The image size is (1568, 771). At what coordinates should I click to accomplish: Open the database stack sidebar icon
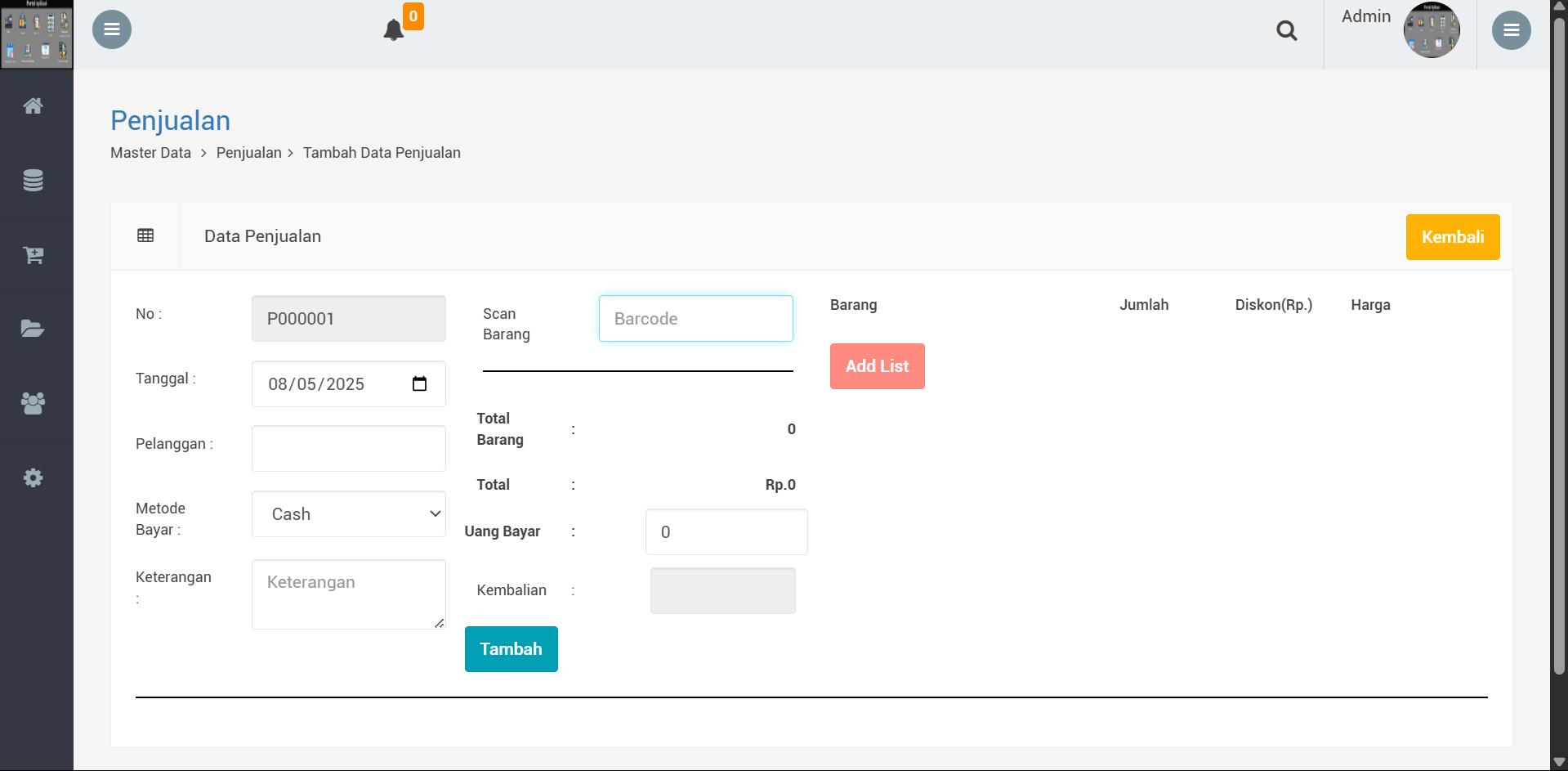tap(34, 181)
